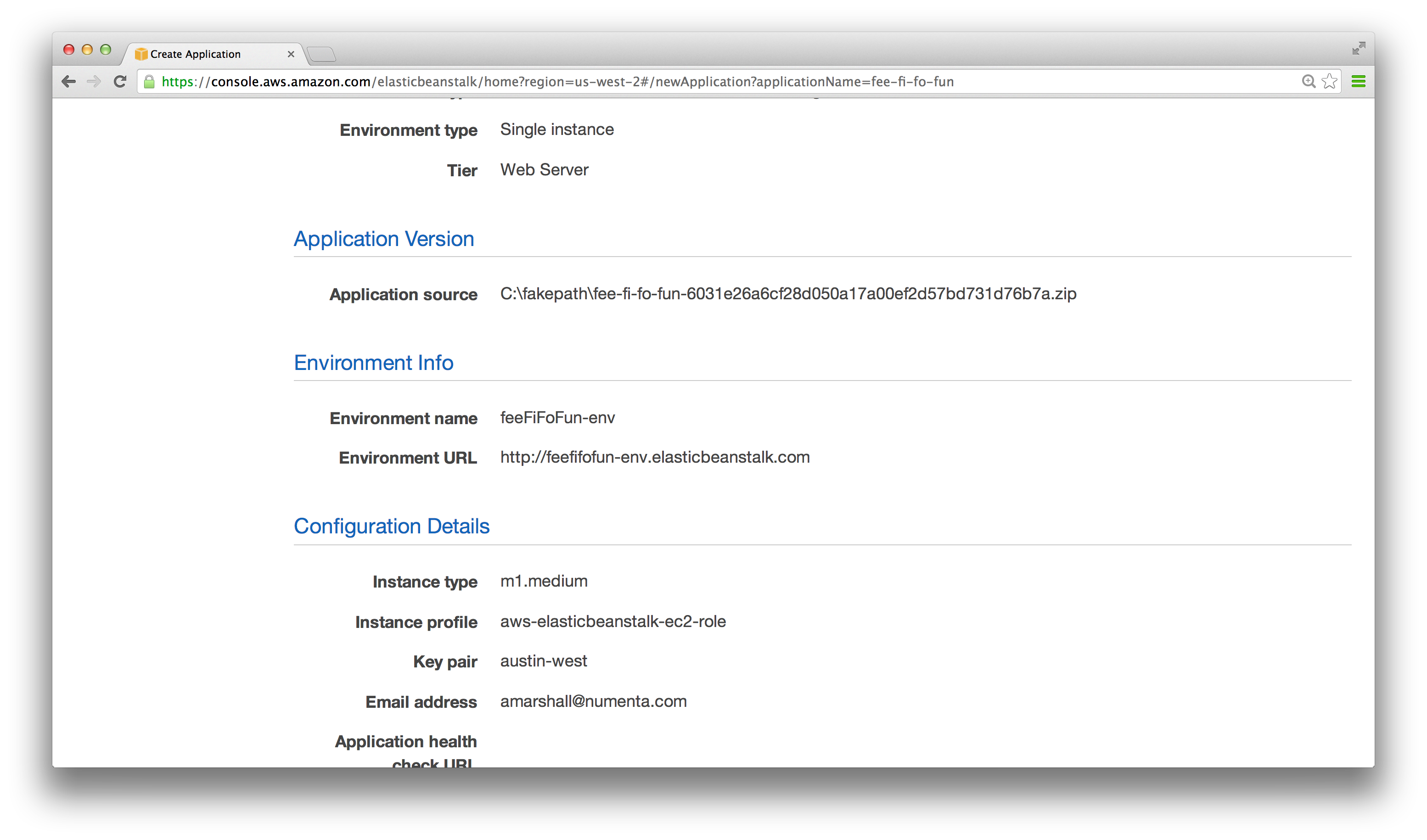Click the amarshall@numenta.com email value
Screen dimensions: 1427x840
tap(593, 701)
